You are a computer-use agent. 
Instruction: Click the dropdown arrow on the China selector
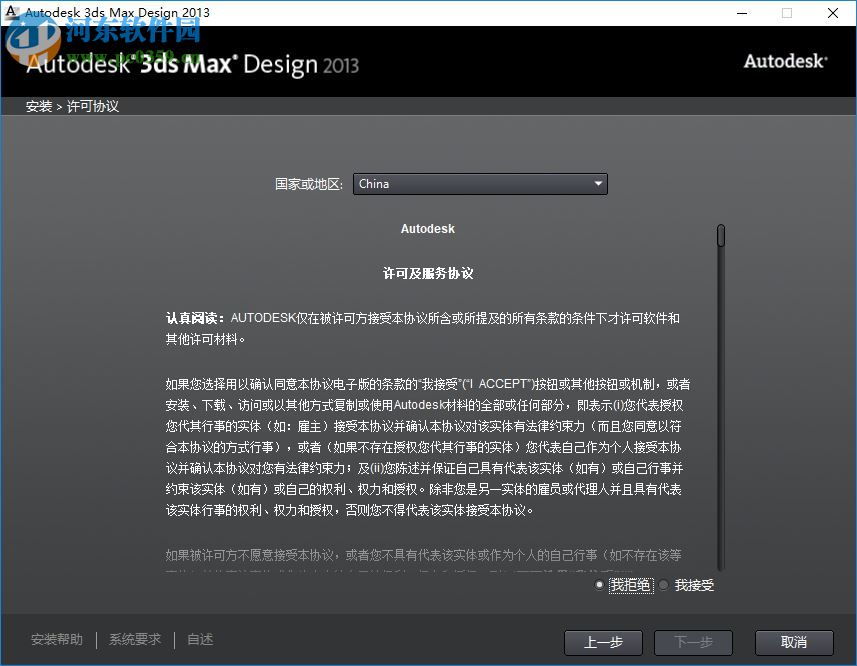598,184
